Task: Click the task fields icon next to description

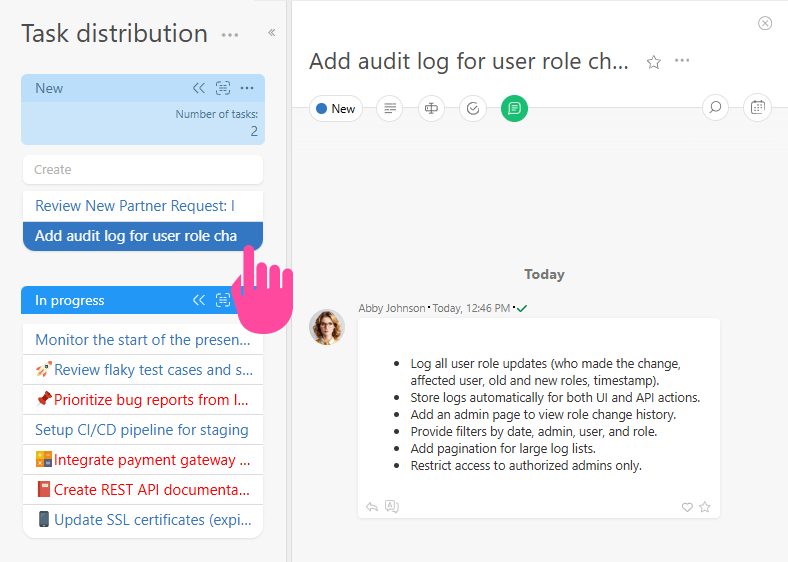Action: point(431,108)
